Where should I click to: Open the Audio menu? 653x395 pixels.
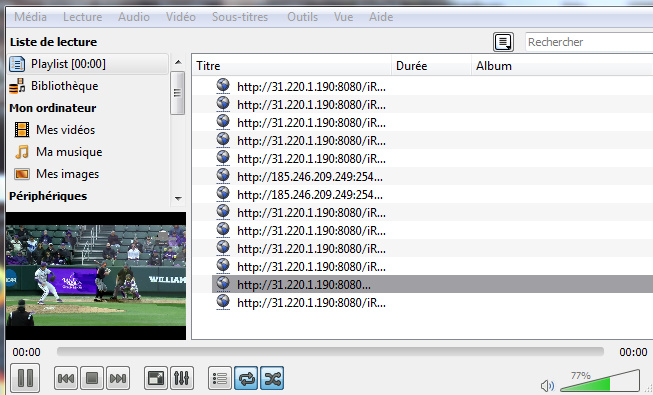coord(134,17)
